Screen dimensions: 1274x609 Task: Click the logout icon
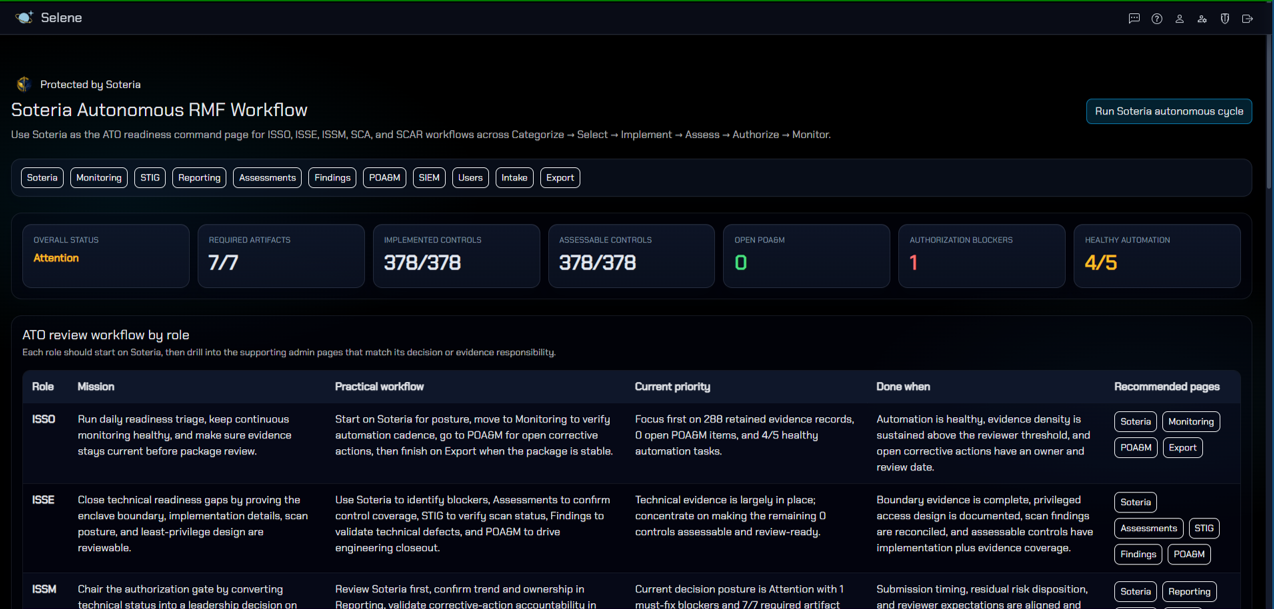coord(1247,18)
